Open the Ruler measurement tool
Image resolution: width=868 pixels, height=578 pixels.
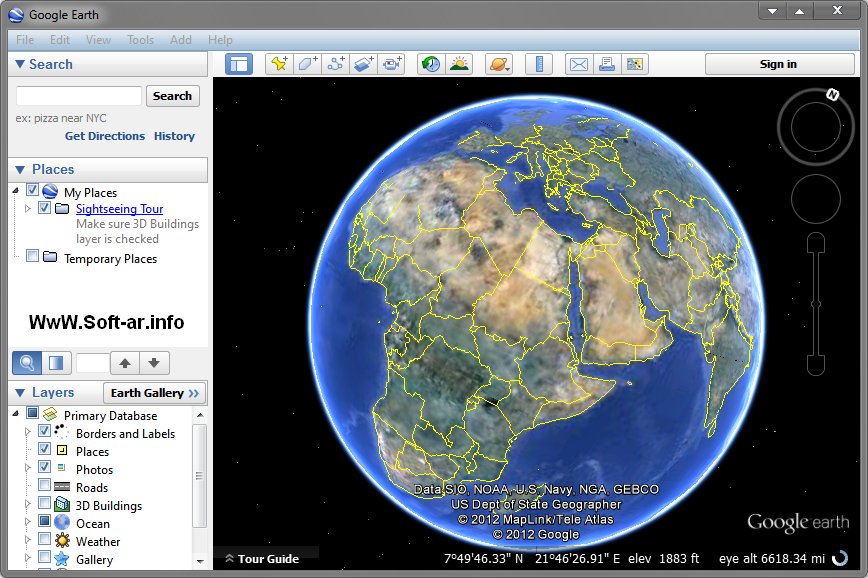click(x=538, y=63)
